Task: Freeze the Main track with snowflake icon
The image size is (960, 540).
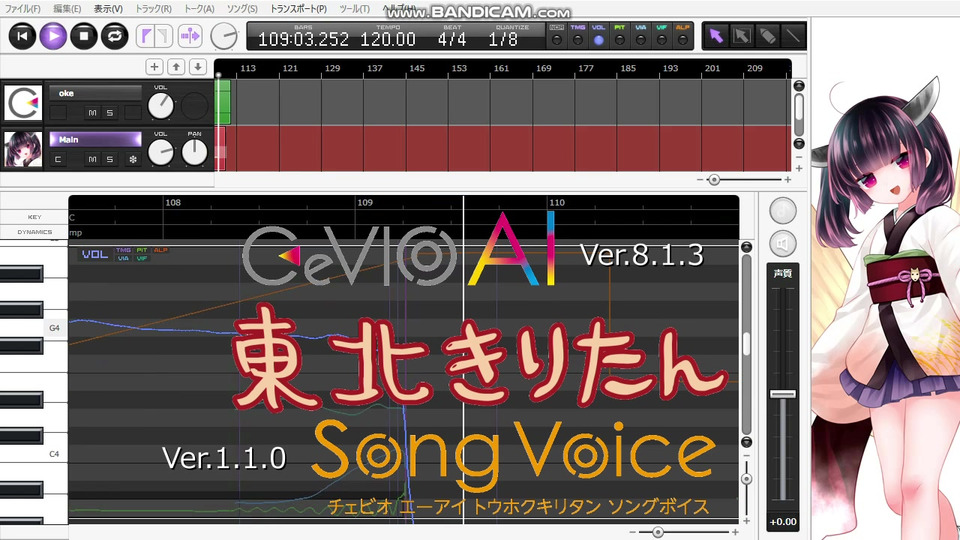Action: pos(132,159)
